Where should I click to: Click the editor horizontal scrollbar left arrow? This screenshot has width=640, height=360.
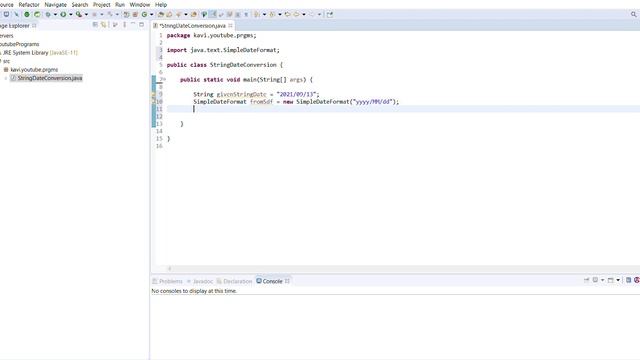pyautogui.click(x=169, y=269)
